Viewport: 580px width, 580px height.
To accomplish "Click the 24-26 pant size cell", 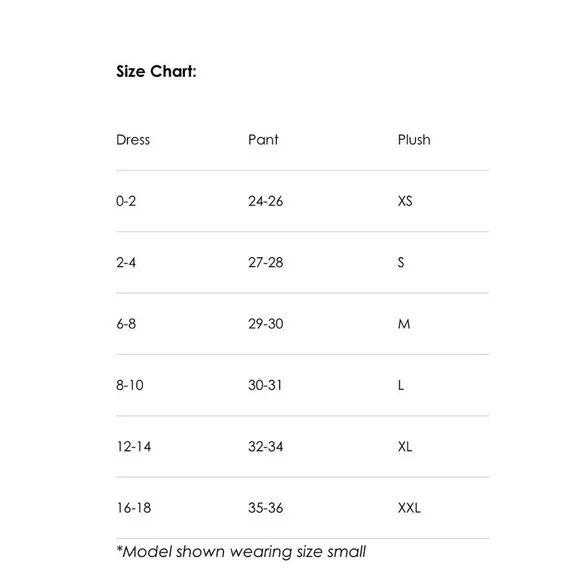I will tap(266, 201).
